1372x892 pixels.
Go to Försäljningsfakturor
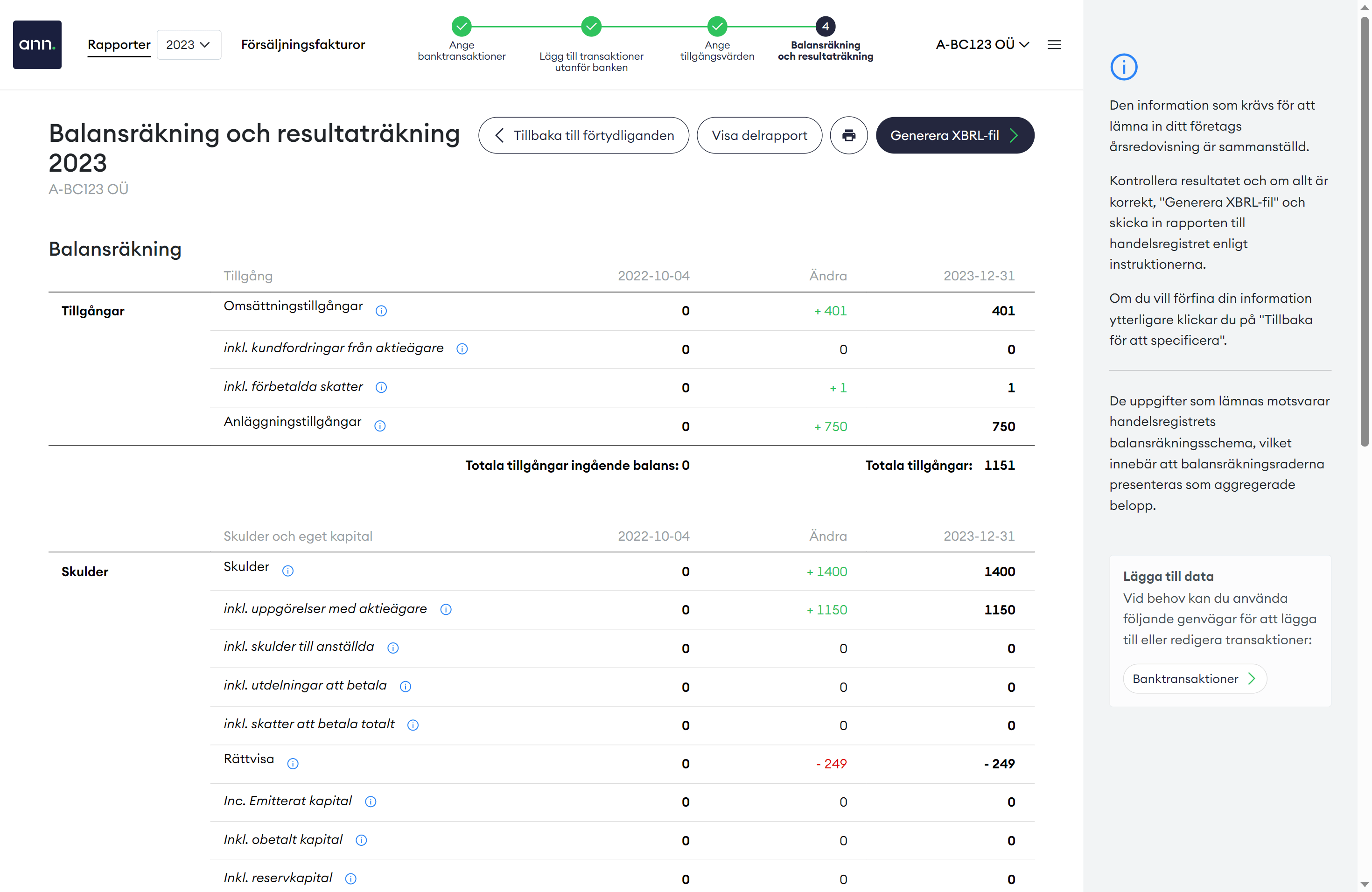[x=303, y=44]
